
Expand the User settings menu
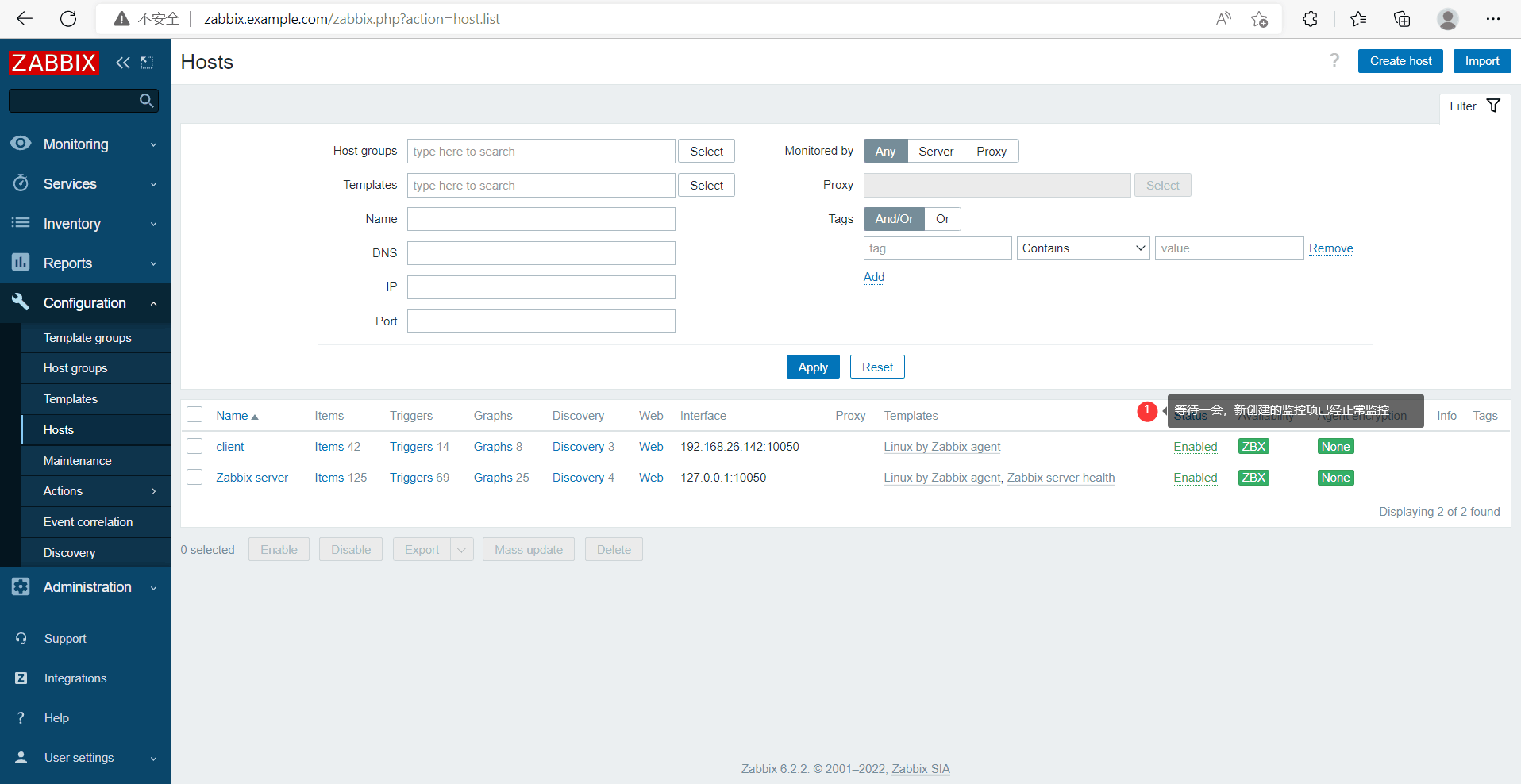[x=153, y=759]
